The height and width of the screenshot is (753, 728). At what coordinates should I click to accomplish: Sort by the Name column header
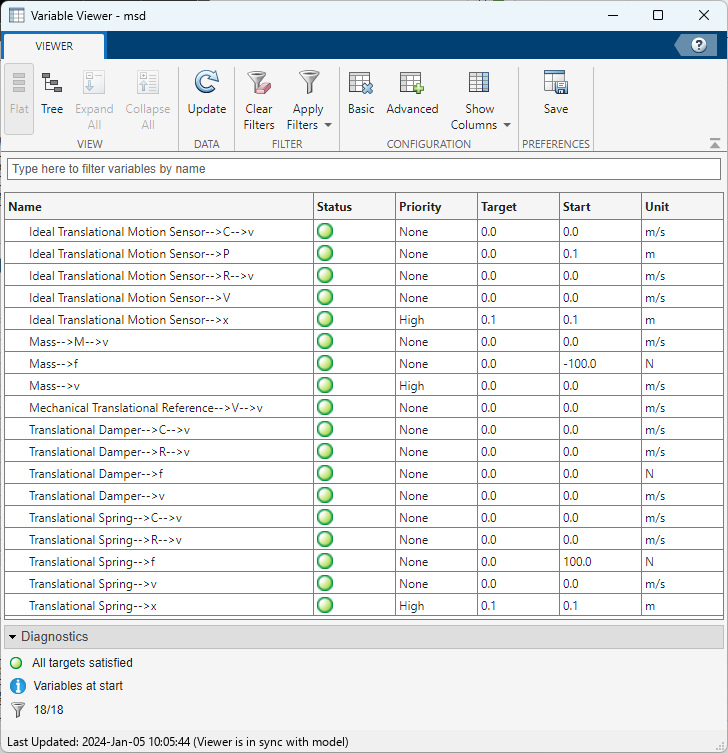pos(25,207)
